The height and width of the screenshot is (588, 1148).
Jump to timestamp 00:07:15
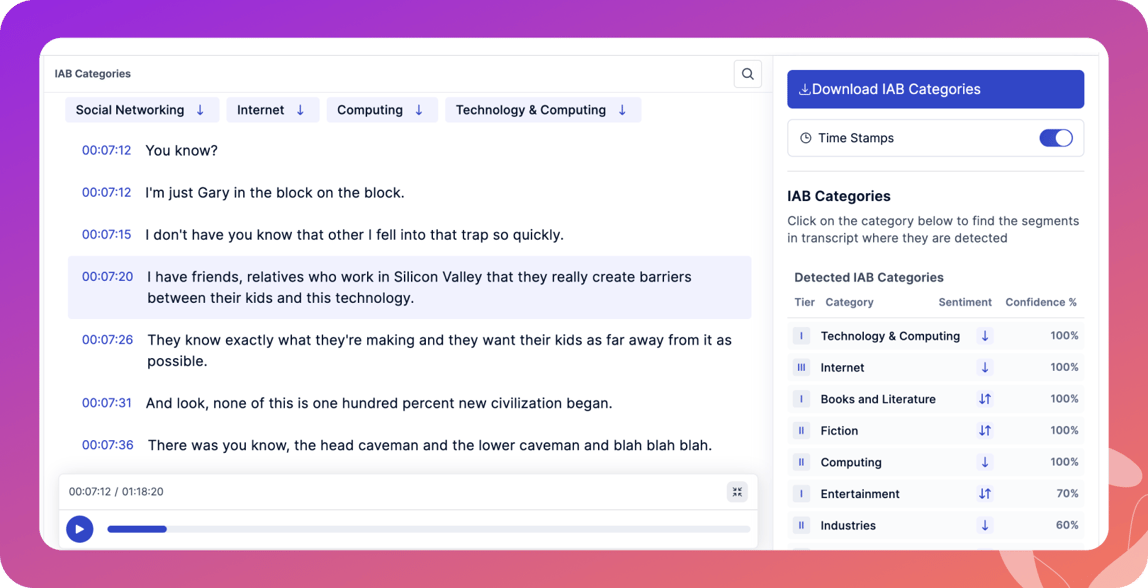tap(106, 234)
